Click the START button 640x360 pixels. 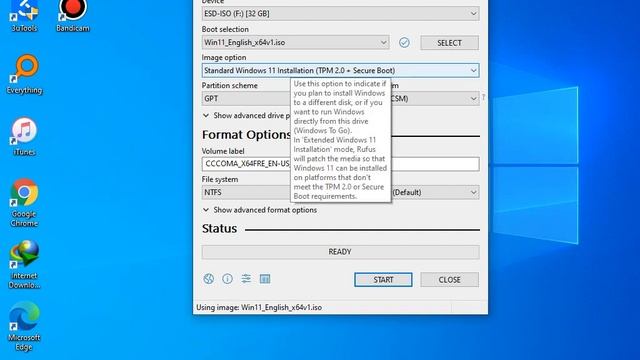[383, 280]
